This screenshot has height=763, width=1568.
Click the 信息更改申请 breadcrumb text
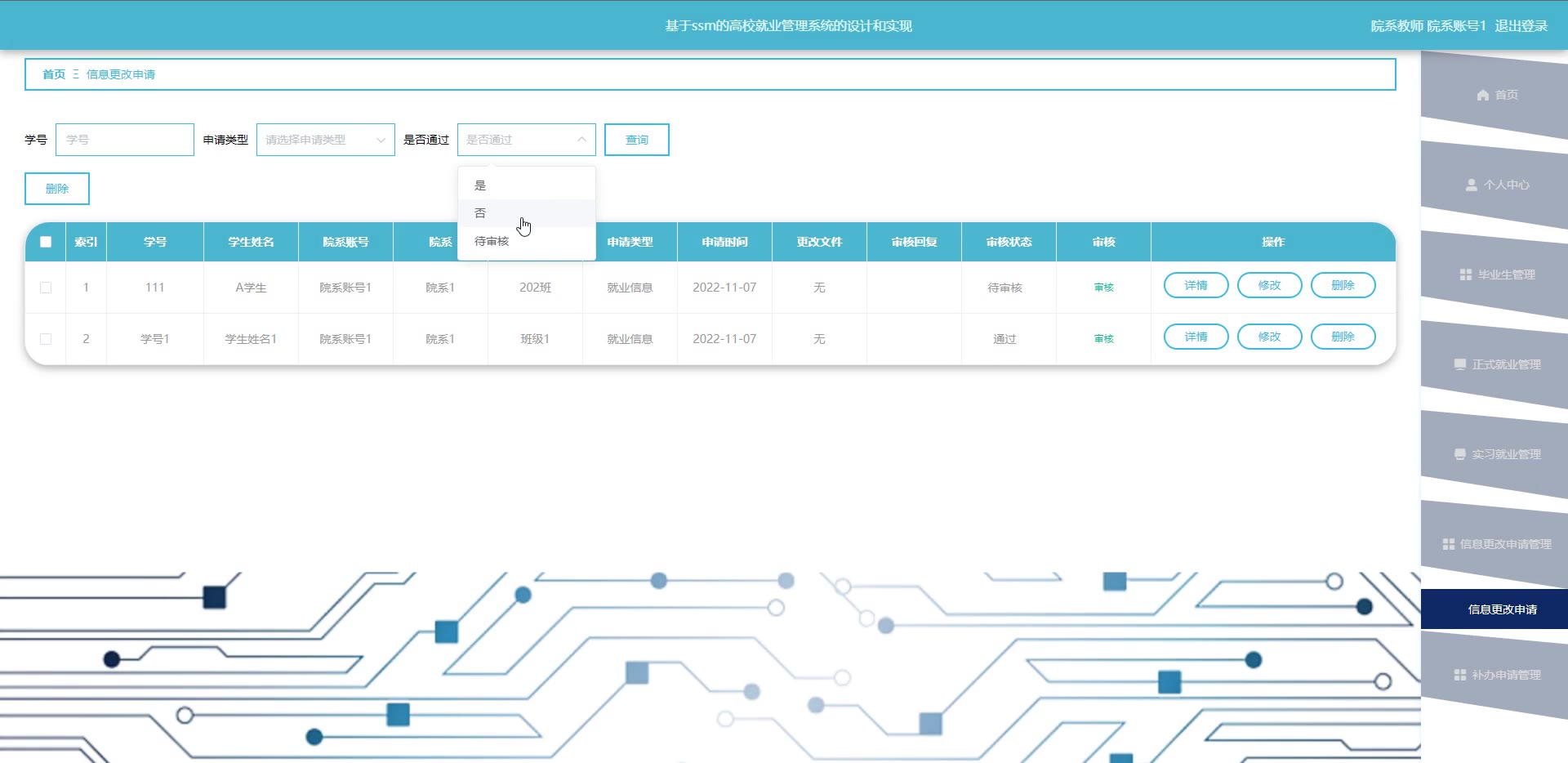coord(121,74)
